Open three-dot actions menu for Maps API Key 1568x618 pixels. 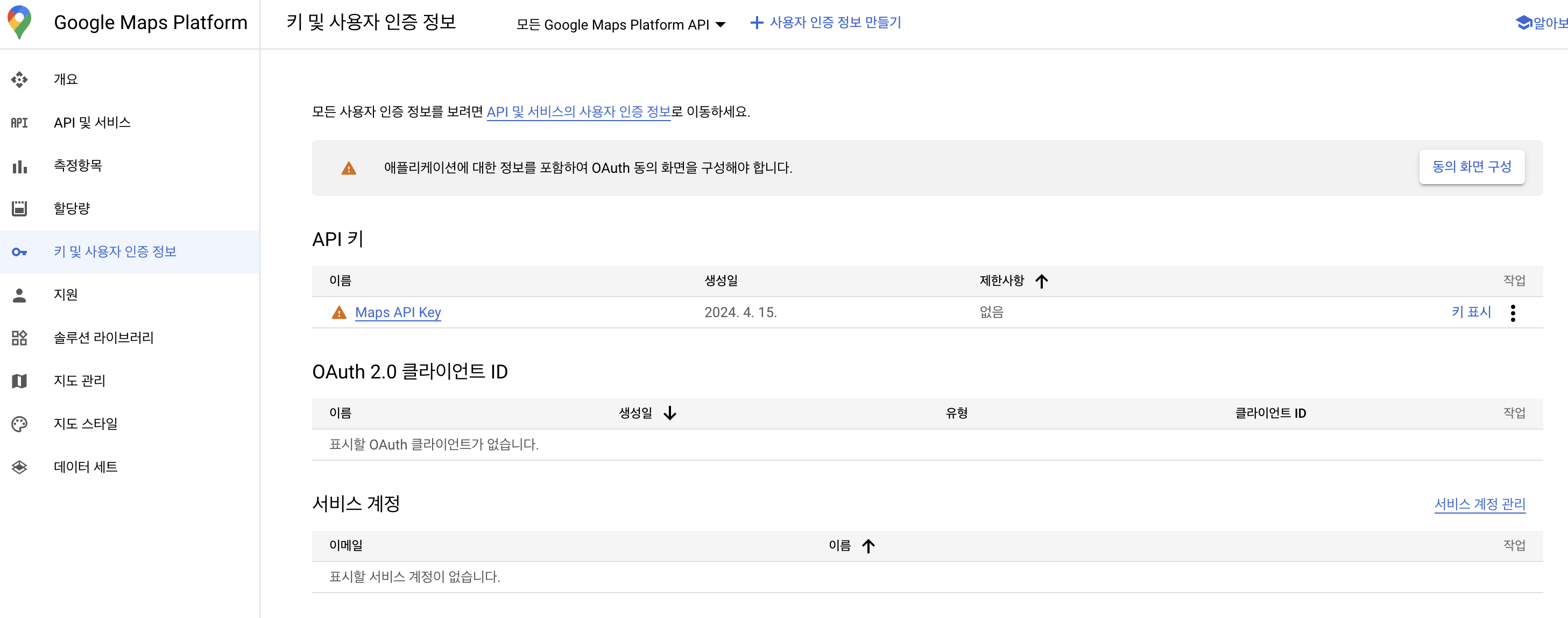click(x=1513, y=313)
